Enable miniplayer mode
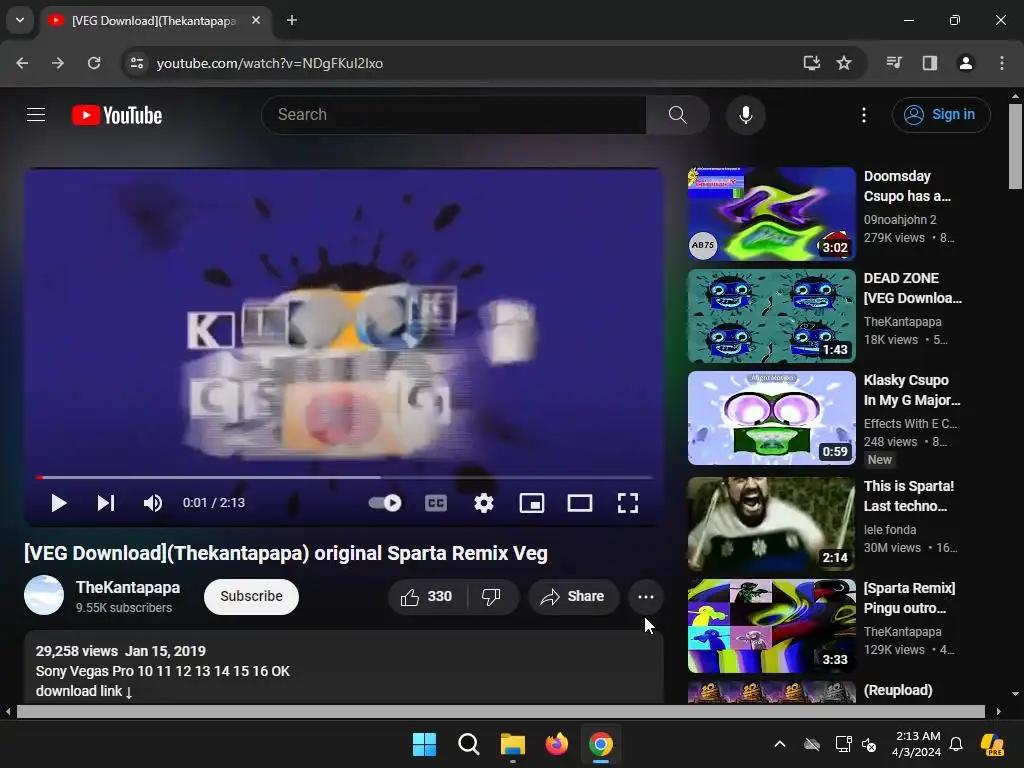This screenshot has height=768, width=1024. (x=532, y=503)
